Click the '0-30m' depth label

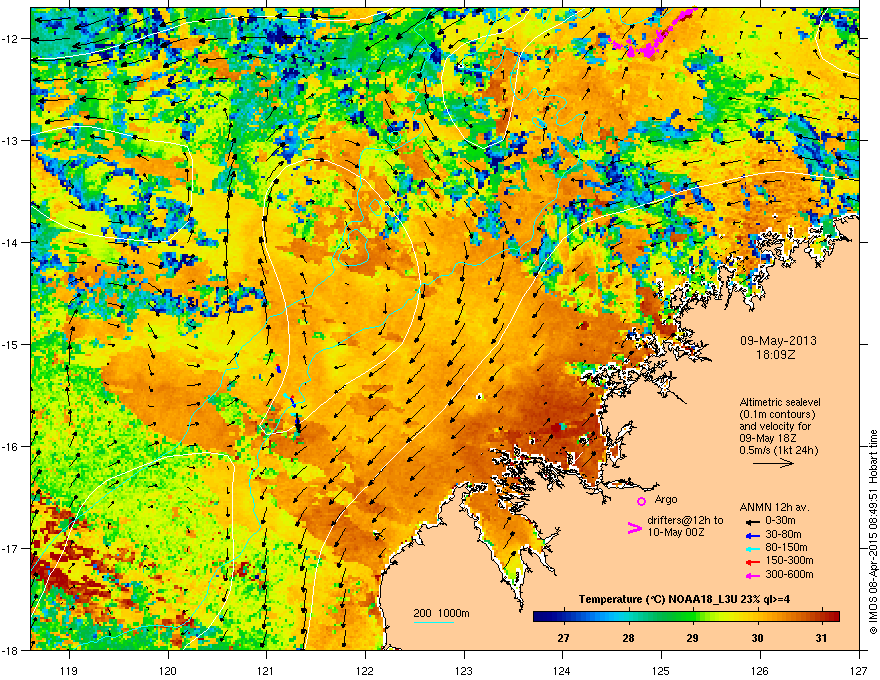tap(780, 521)
